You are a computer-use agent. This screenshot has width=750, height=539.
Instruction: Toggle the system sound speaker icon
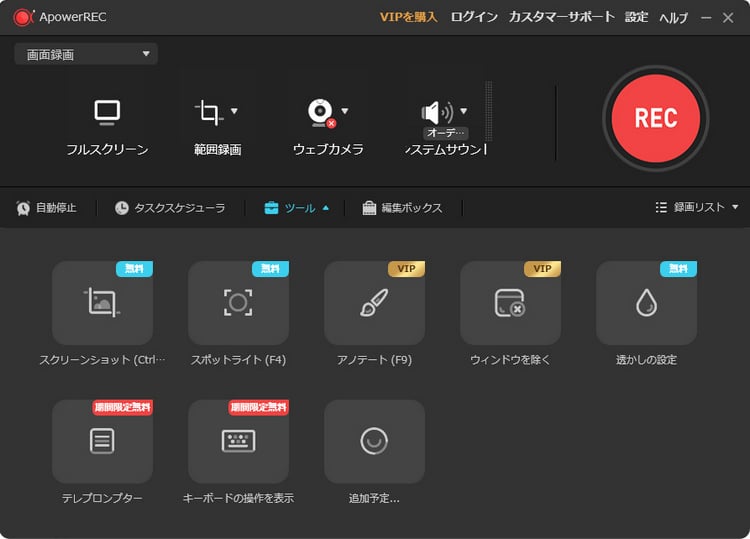(437, 113)
